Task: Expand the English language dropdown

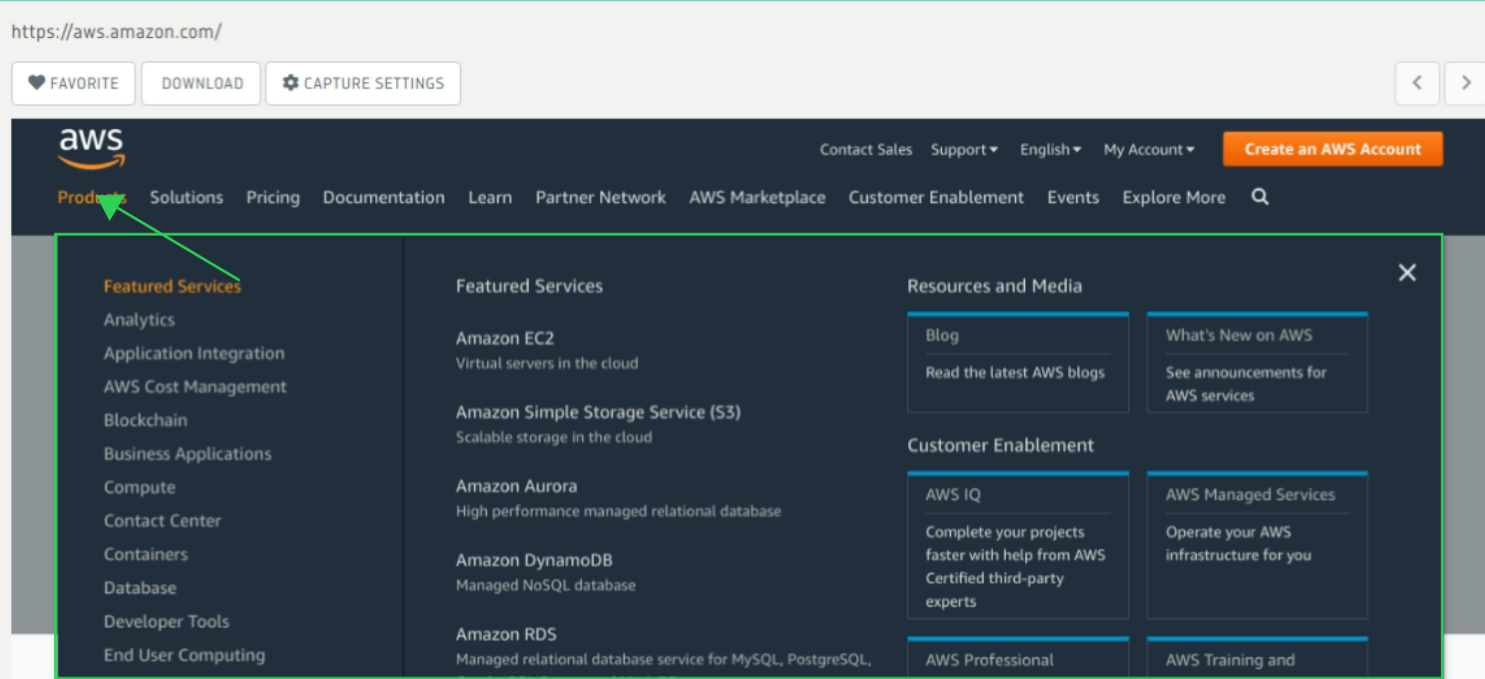Action: point(1050,149)
